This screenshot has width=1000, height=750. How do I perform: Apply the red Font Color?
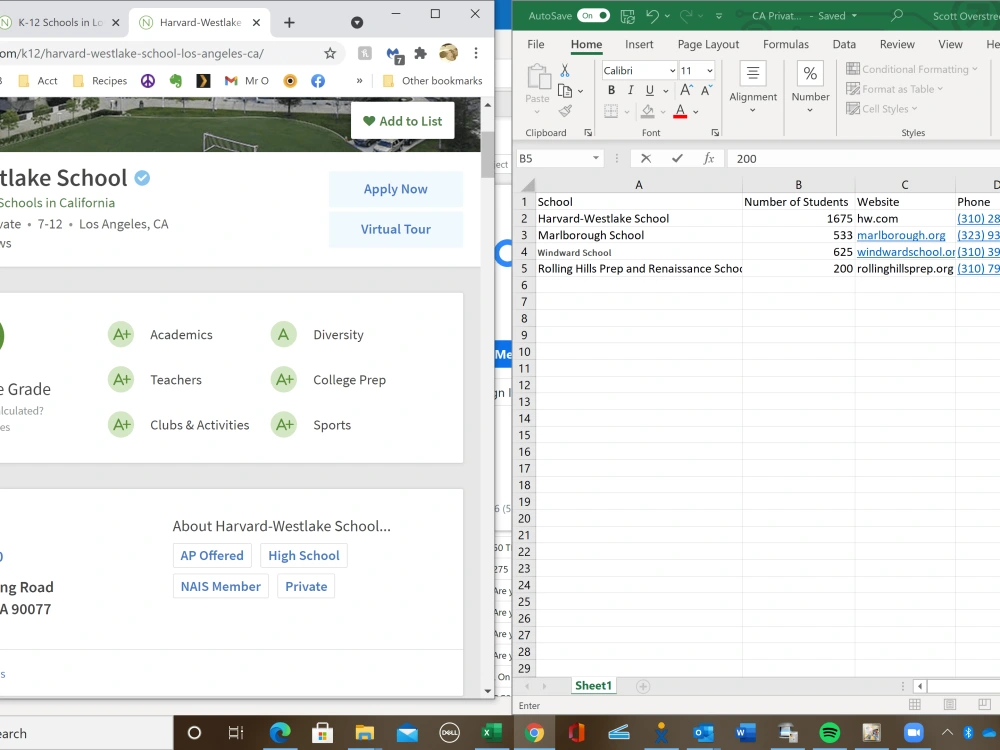coord(680,112)
